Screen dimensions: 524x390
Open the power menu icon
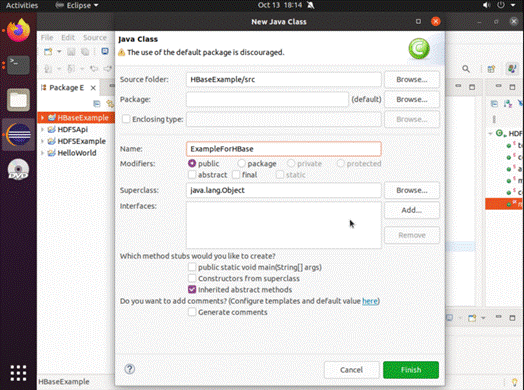pyautogui.click(x=501, y=5)
